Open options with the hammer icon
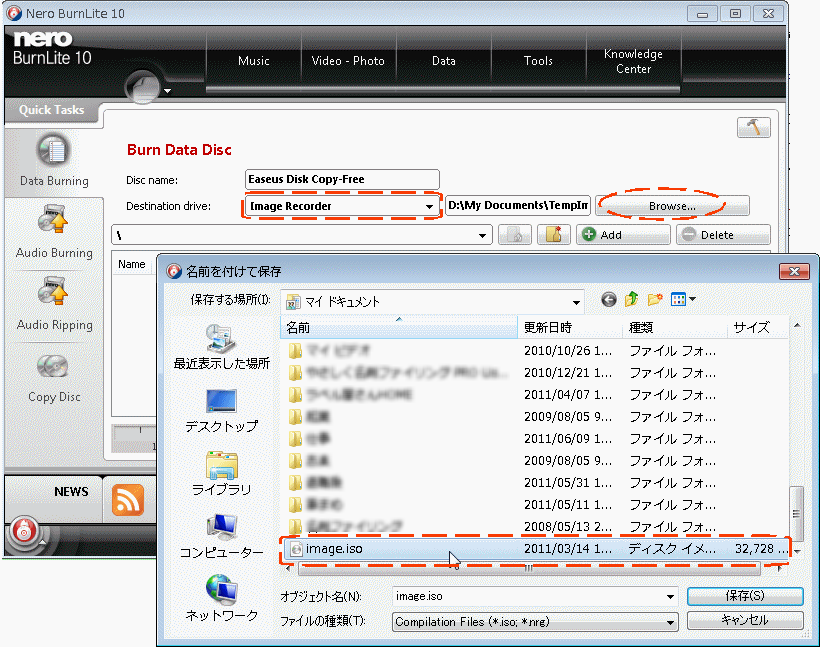 pyautogui.click(x=753, y=128)
